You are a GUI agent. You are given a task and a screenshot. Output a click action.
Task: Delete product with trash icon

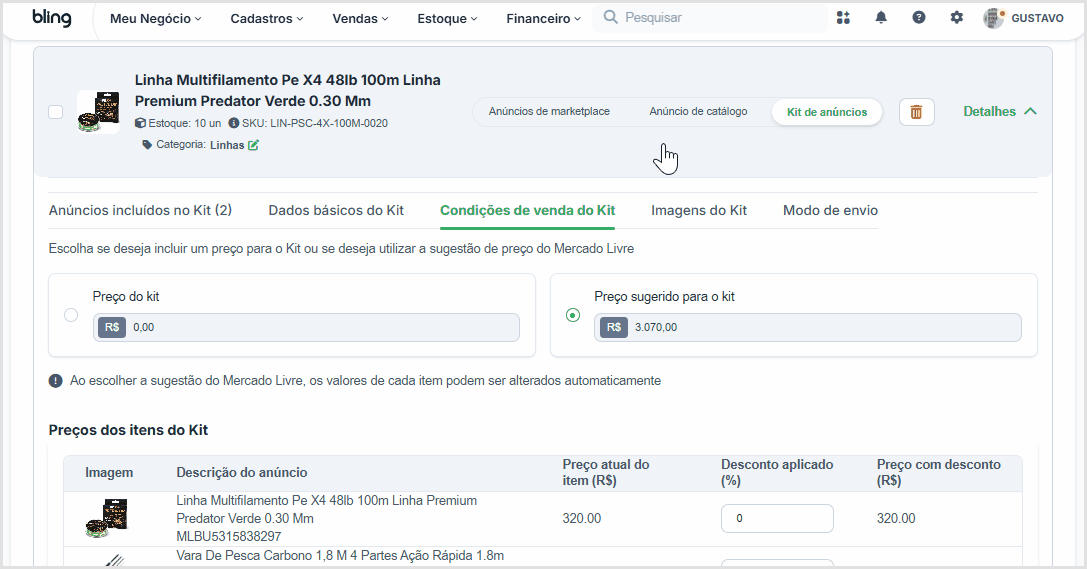coord(916,112)
